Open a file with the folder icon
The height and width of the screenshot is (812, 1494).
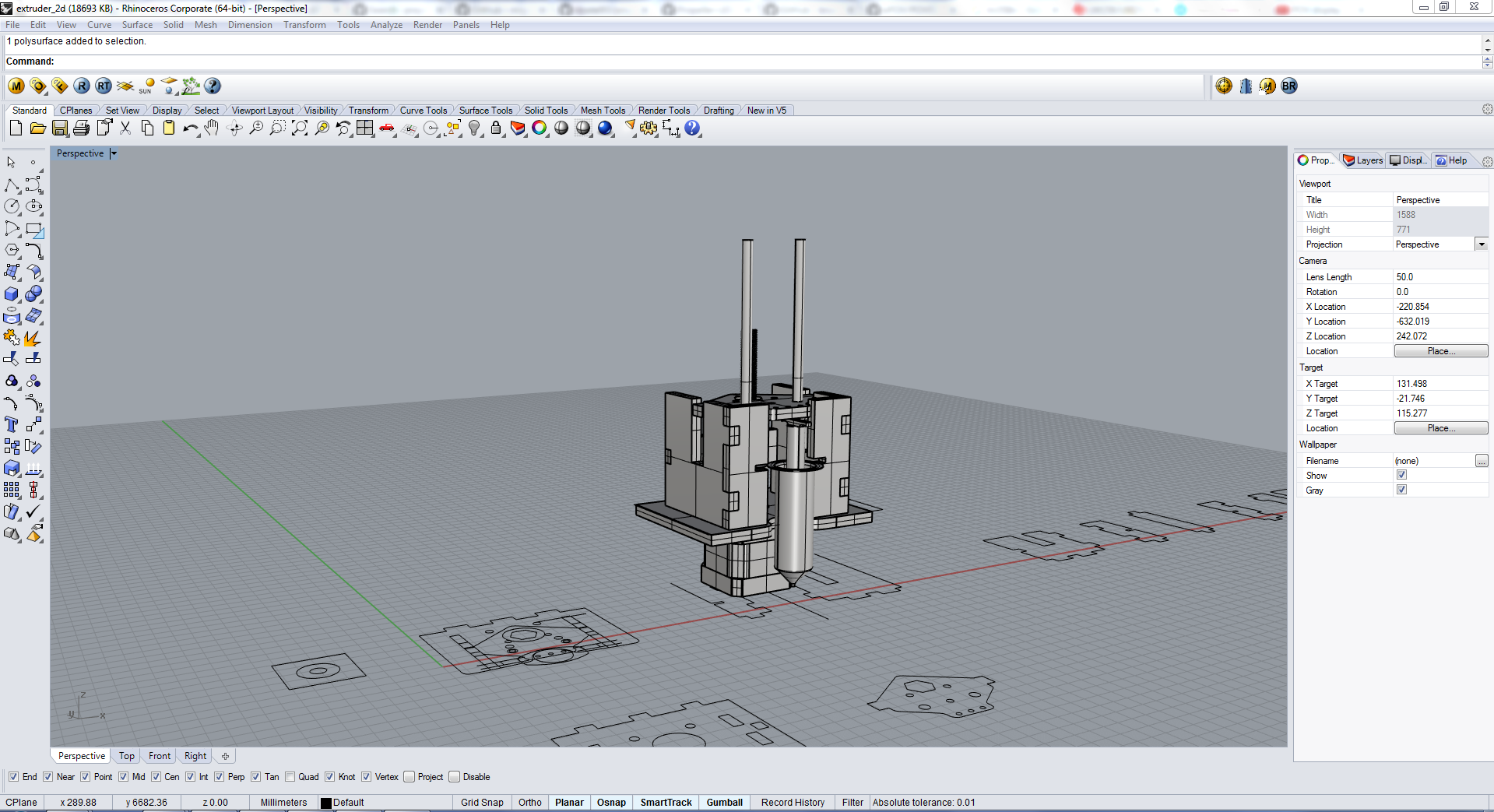pos(37,128)
